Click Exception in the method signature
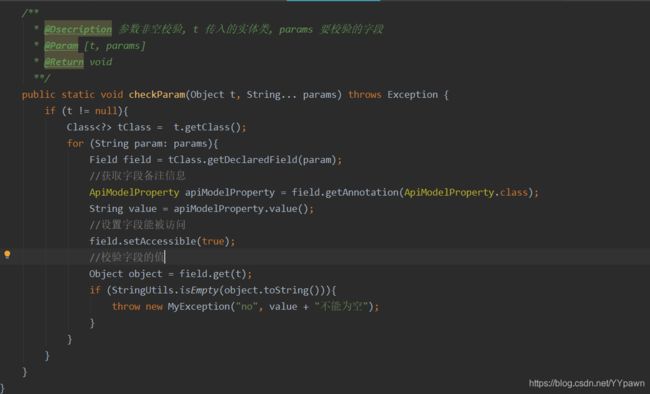Screen dimensions: 650x394 [x=412, y=95]
